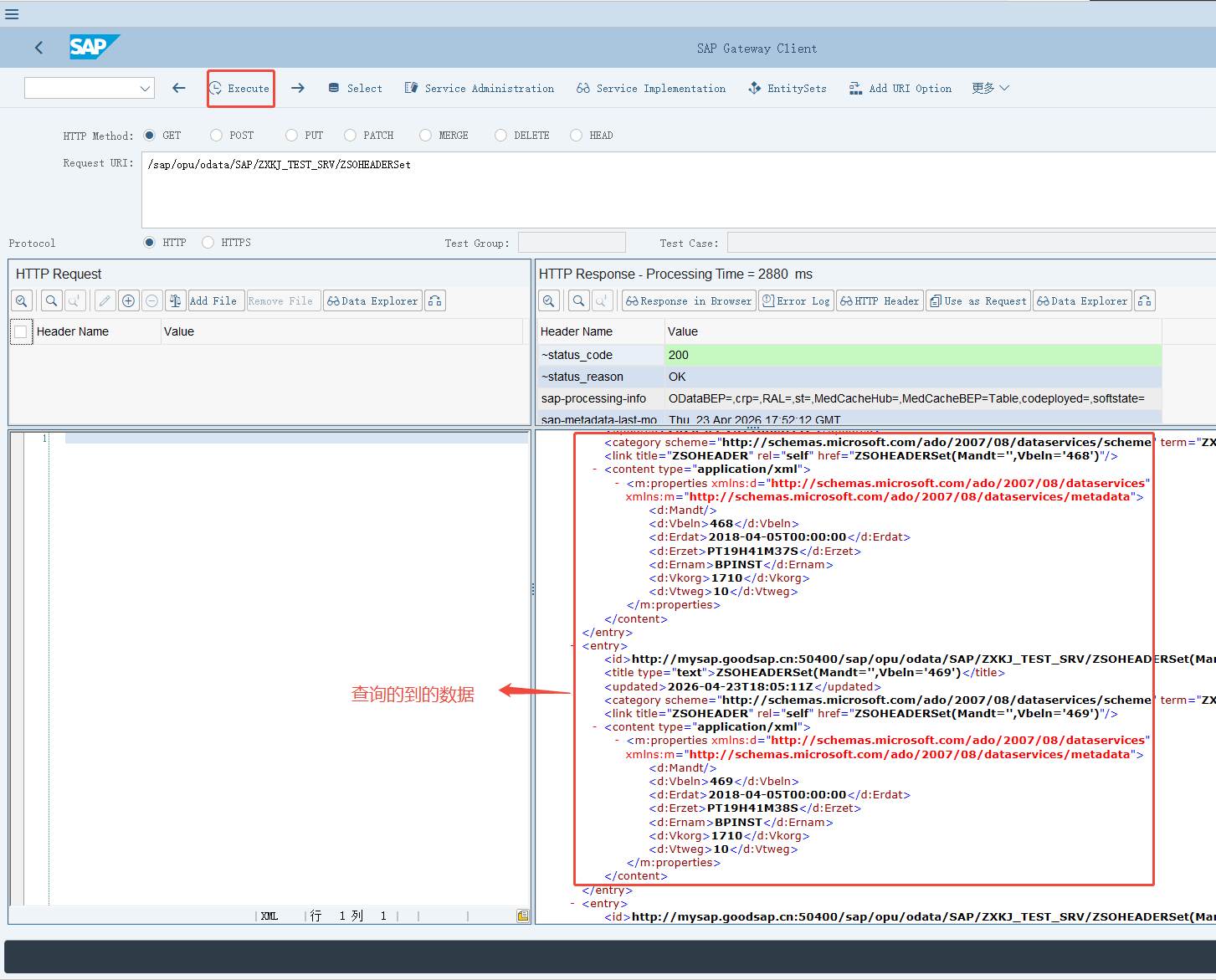Image resolution: width=1216 pixels, height=980 pixels.
Task: Tick select-all checkbox beside Header Name
Action: [x=21, y=331]
